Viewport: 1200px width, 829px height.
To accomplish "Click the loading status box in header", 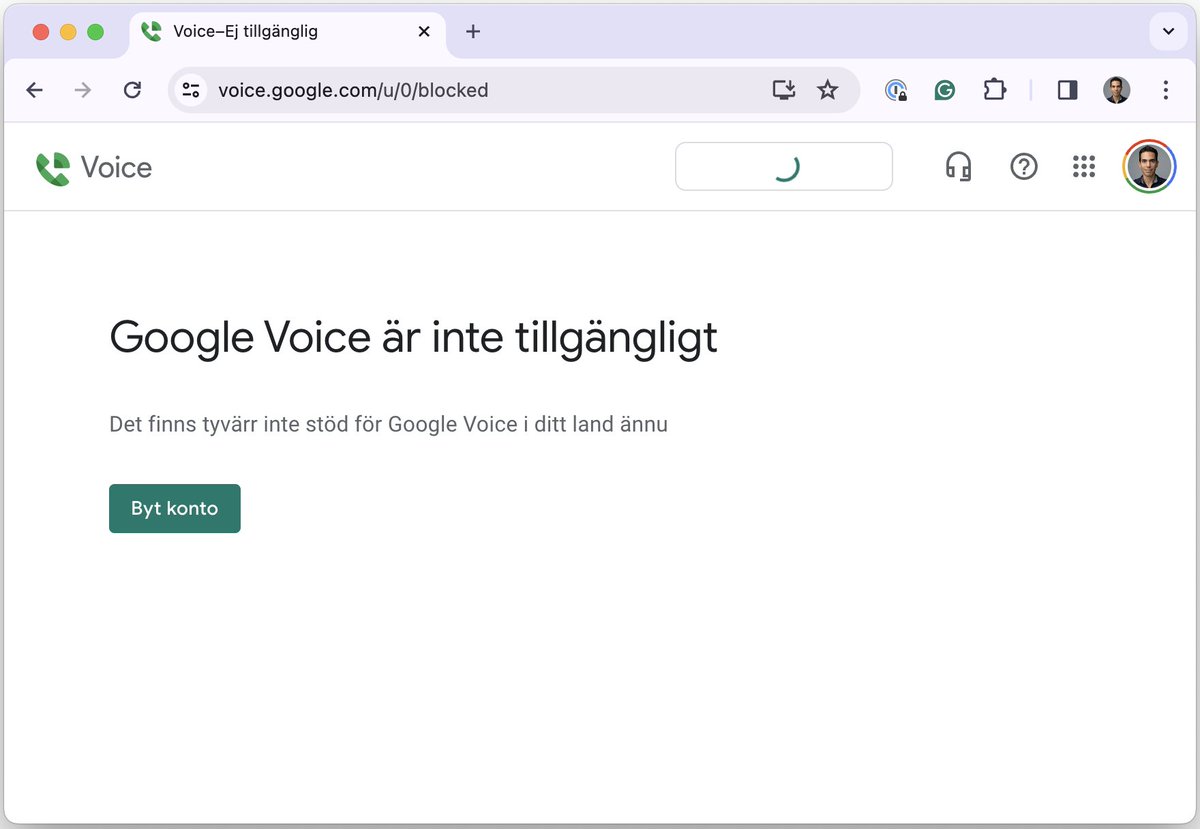I will (x=784, y=166).
